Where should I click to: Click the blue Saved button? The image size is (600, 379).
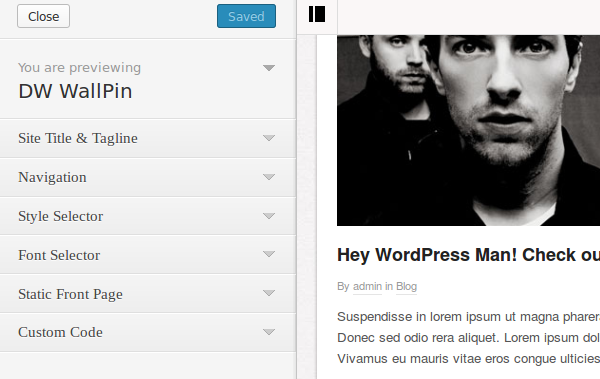pos(246,16)
